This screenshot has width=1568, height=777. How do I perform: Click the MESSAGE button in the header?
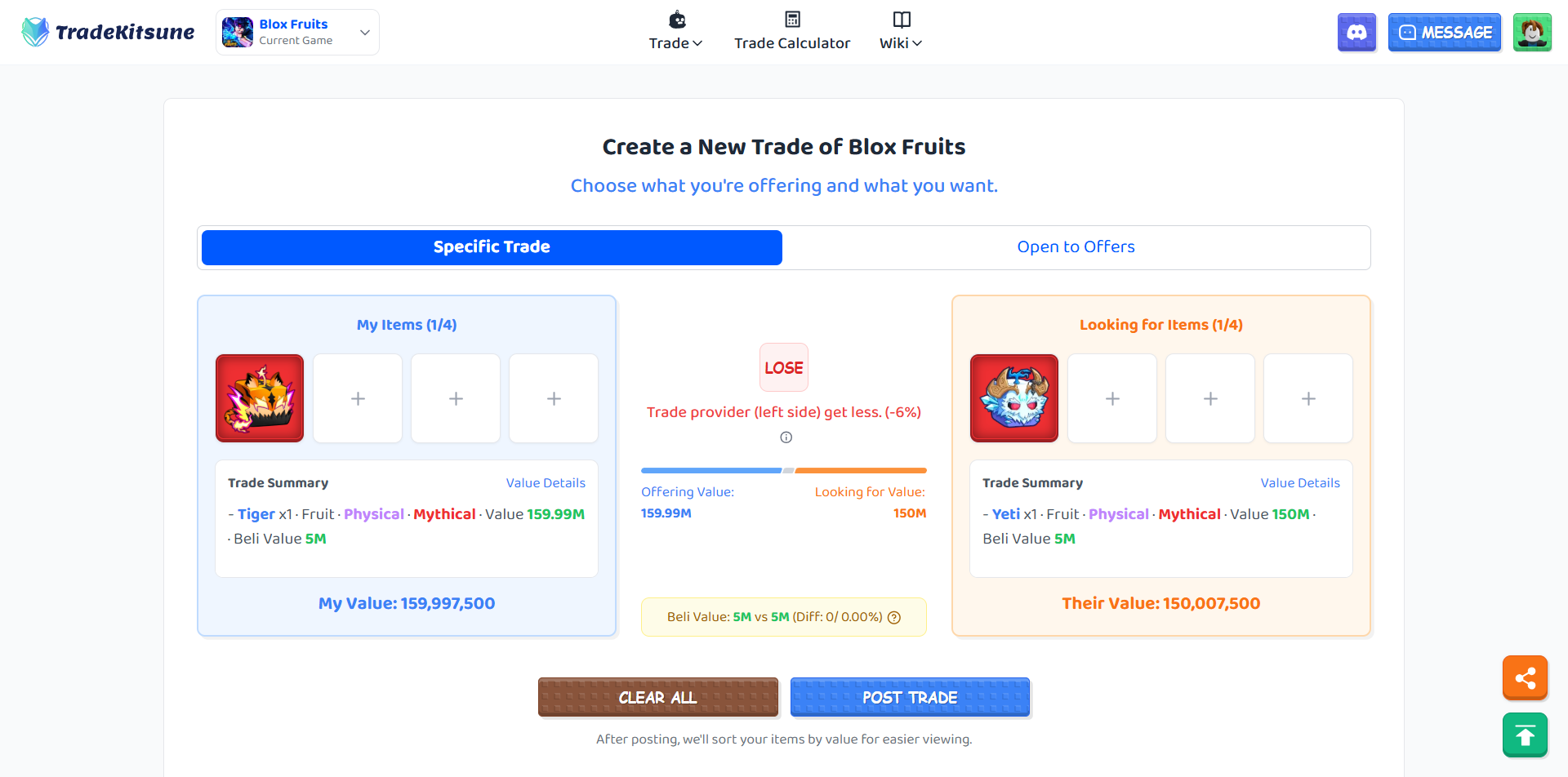1444,32
